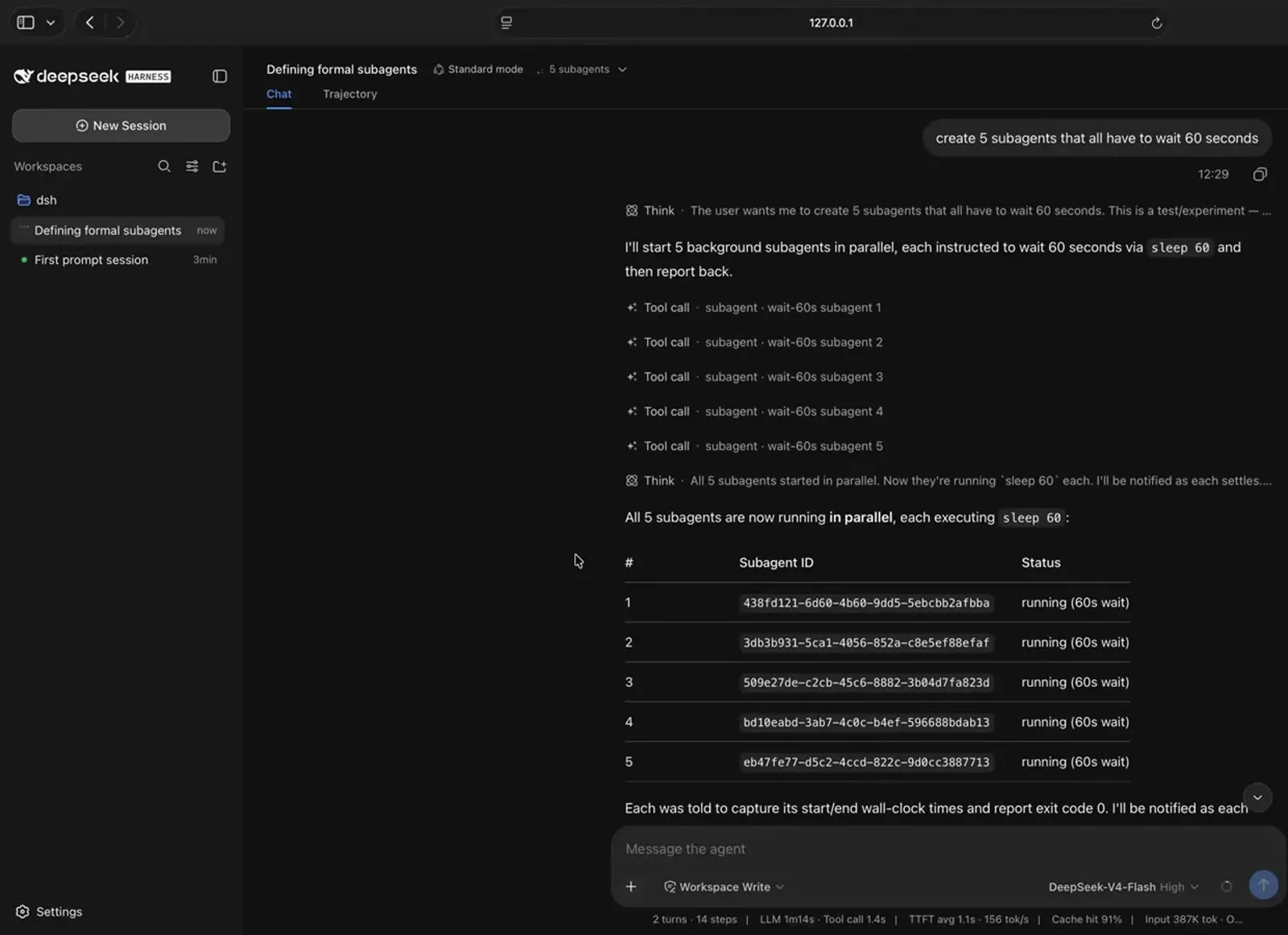Switch to the Chat tab
The height and width of the screenshot is (935, 1288).
[x=279, y=94]
